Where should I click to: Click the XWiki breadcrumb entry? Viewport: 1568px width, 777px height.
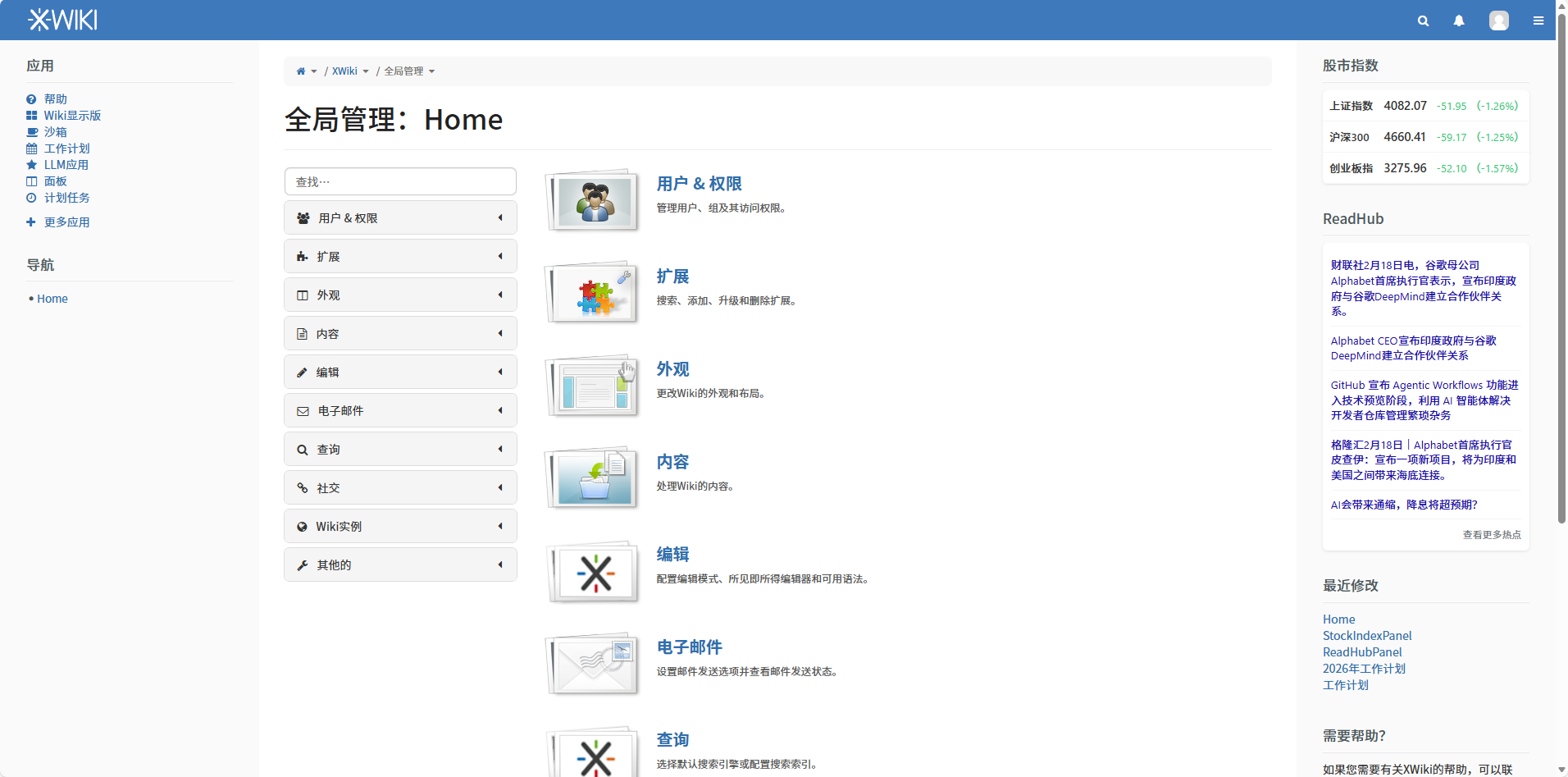pyautogui.click(x=345, y=71)
